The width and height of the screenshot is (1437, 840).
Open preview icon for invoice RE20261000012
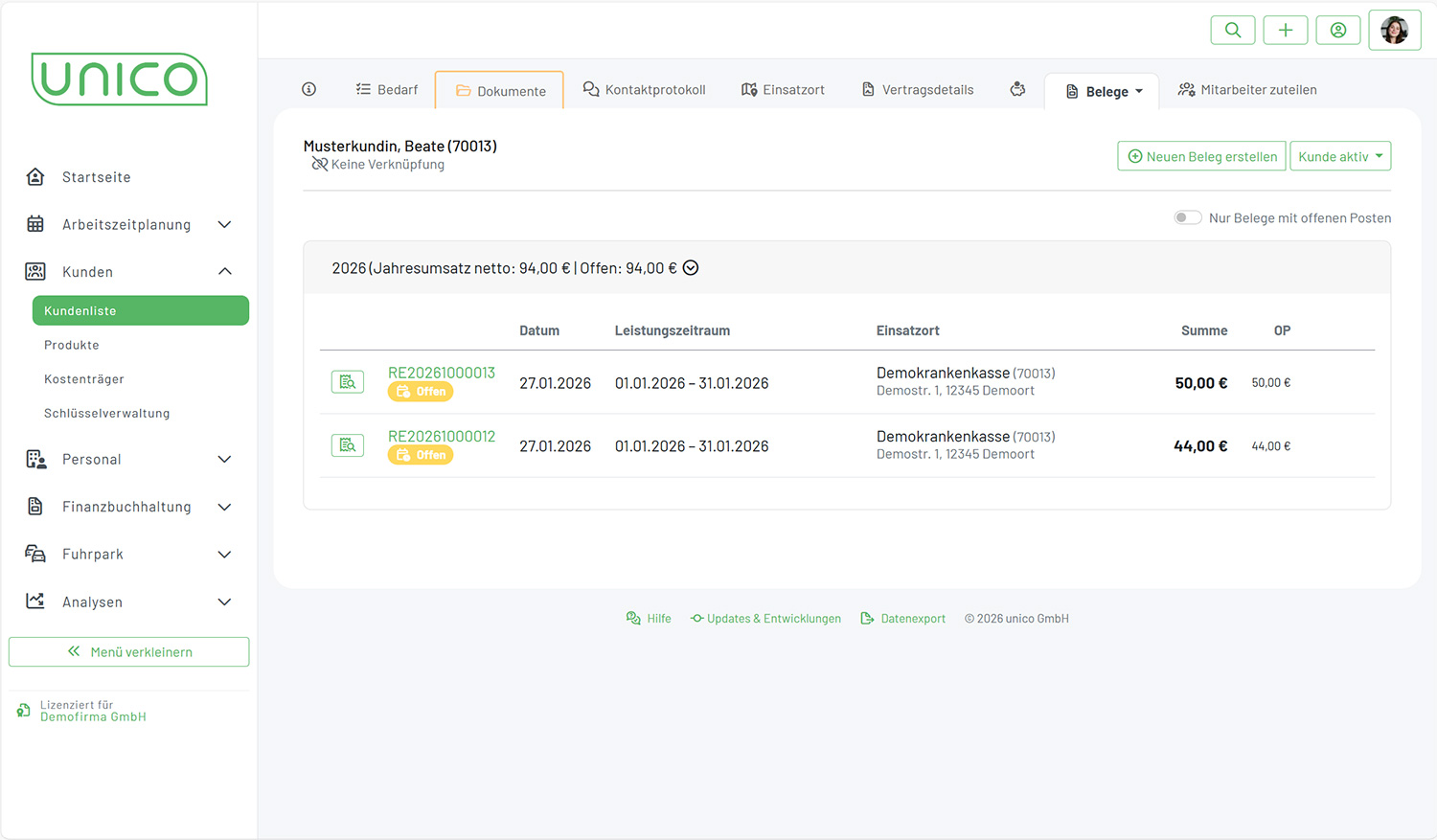point(347,445)
